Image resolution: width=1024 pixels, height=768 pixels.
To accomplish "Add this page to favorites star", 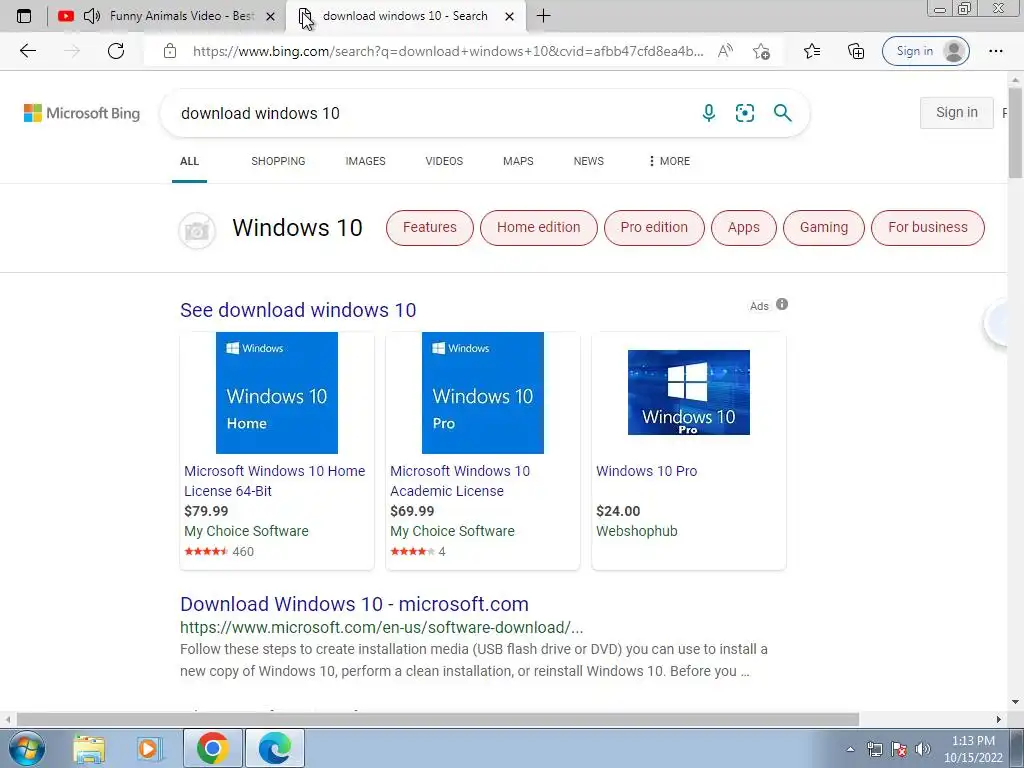I will tap(761, 51).
